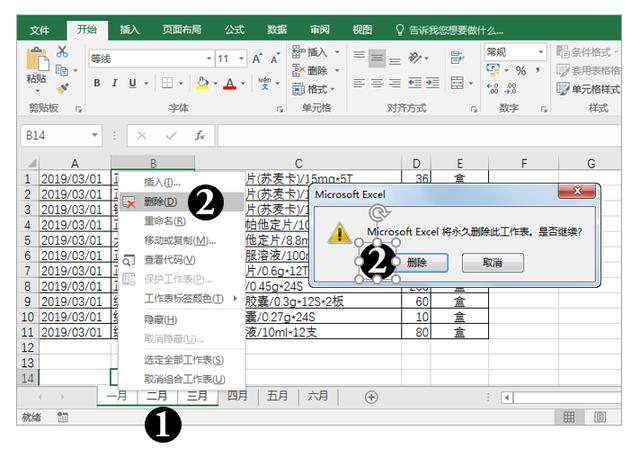The width and height of the screenshot is (640, 449).
Task: Select the 四月 sheet tab
Action: pyautogui.click(x=238, y=396)
